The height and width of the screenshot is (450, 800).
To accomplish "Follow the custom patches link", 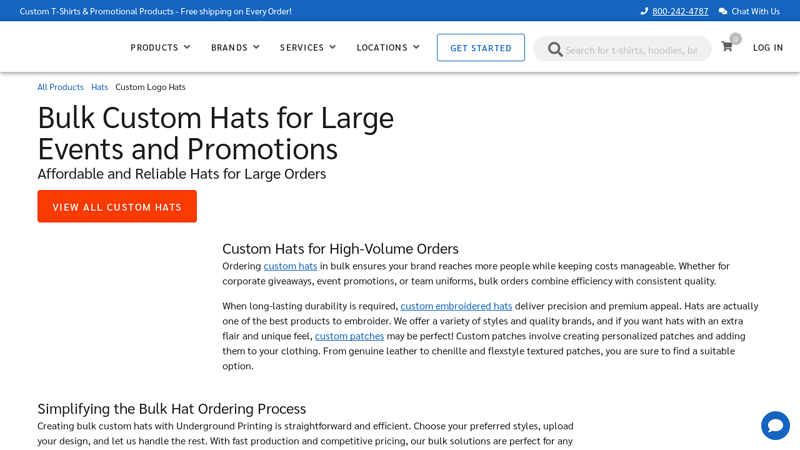I will tap(349, 336).
